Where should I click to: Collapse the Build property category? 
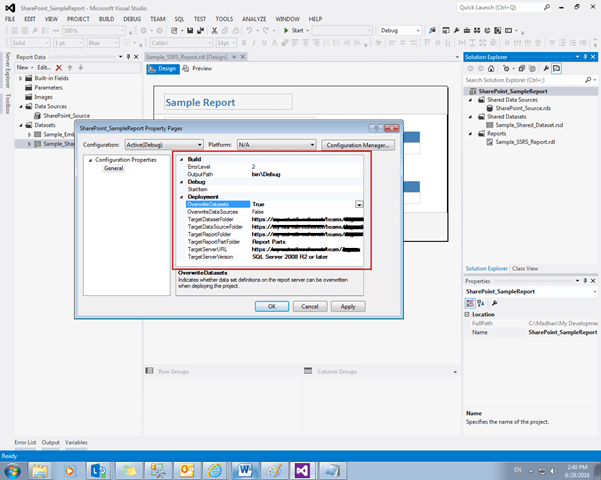coord(181,159)
